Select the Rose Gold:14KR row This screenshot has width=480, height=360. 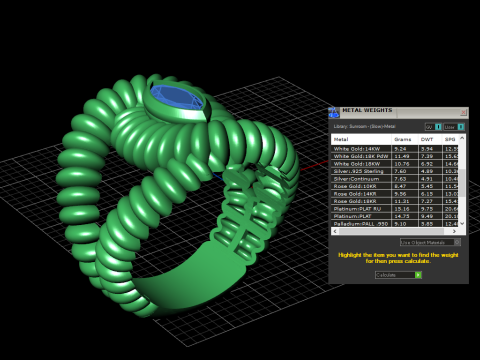click(x=395, y=194)
